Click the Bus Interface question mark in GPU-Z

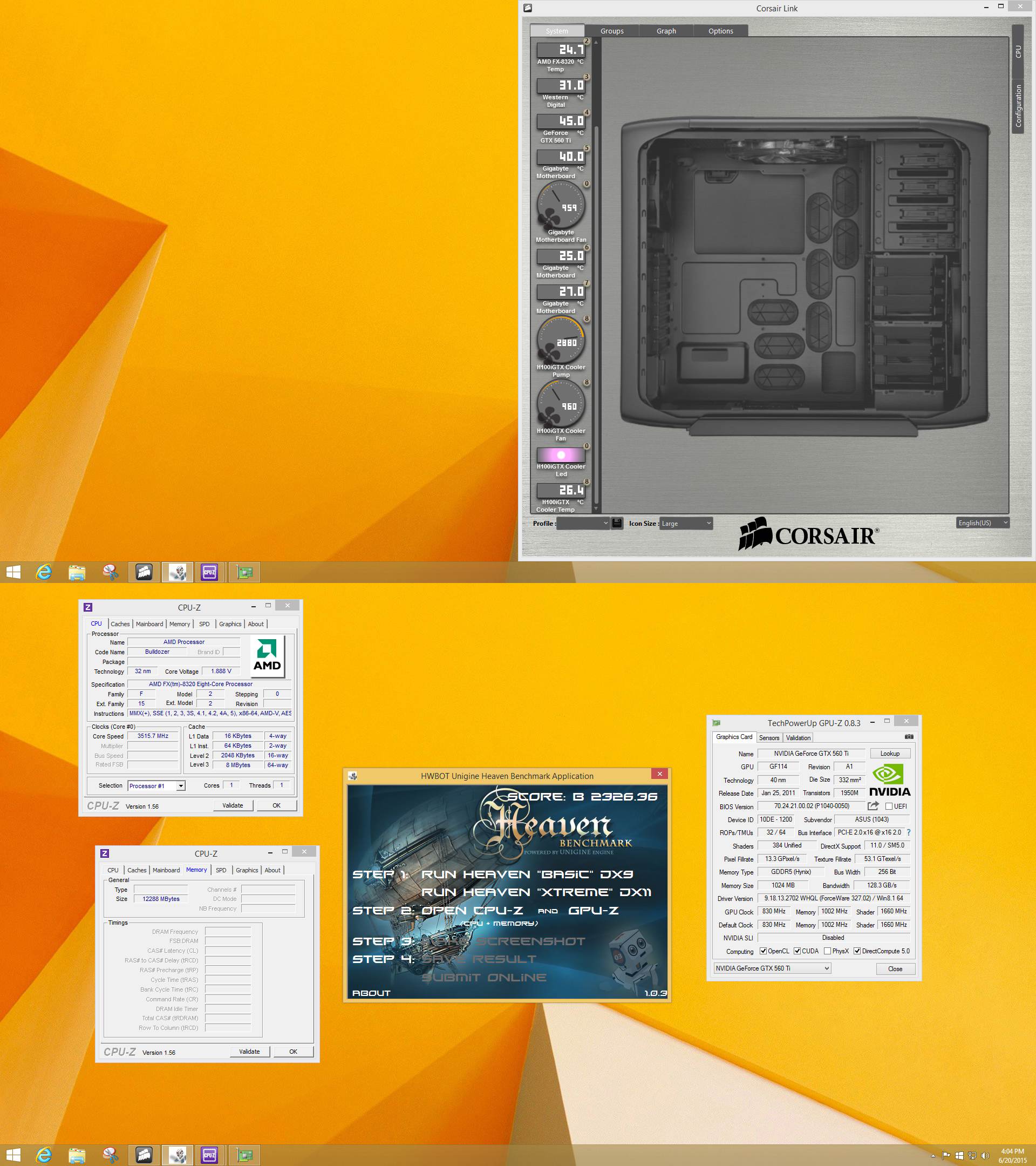click(x=908, y=832)
